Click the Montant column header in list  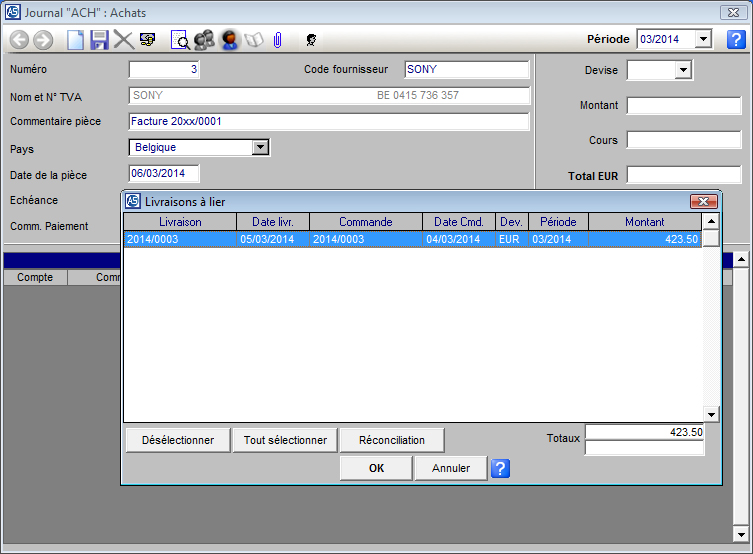click(x=644, y=222)
